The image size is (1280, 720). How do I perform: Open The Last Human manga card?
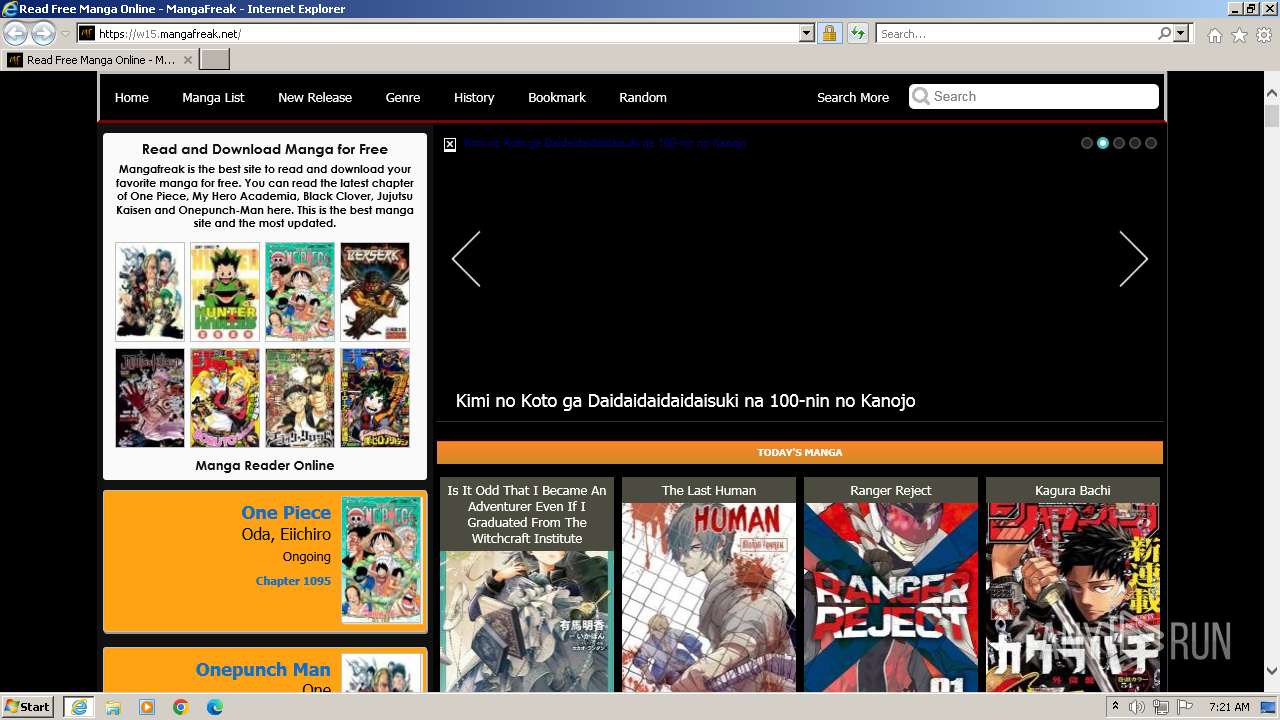coord(709,584)
